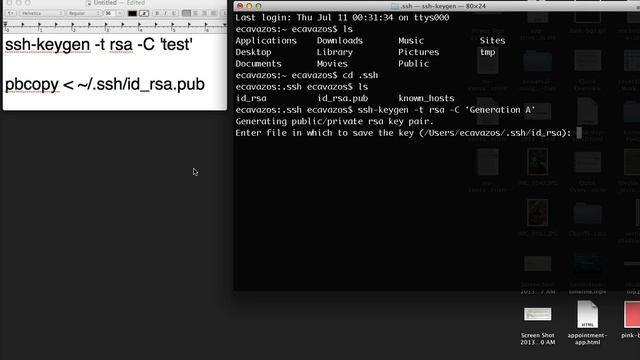
Task: Open paragraph styles menu in TextEdit toolbar
Action: pos(11,13)
